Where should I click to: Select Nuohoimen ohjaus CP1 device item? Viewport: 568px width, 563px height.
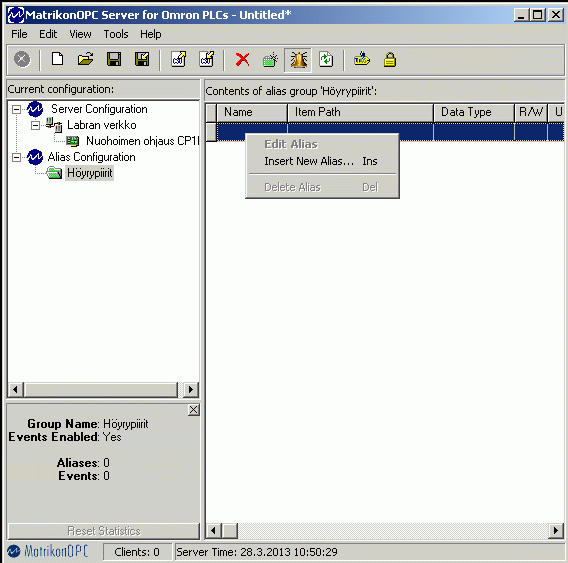(142, 141)
